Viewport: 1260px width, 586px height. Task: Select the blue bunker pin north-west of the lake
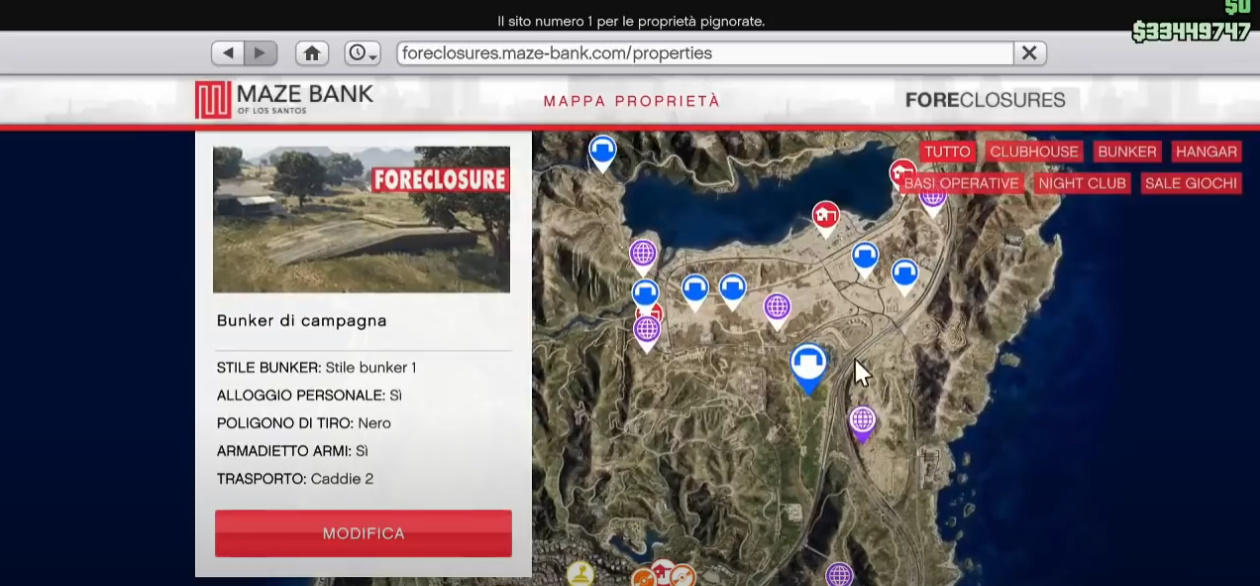point(601,153)
